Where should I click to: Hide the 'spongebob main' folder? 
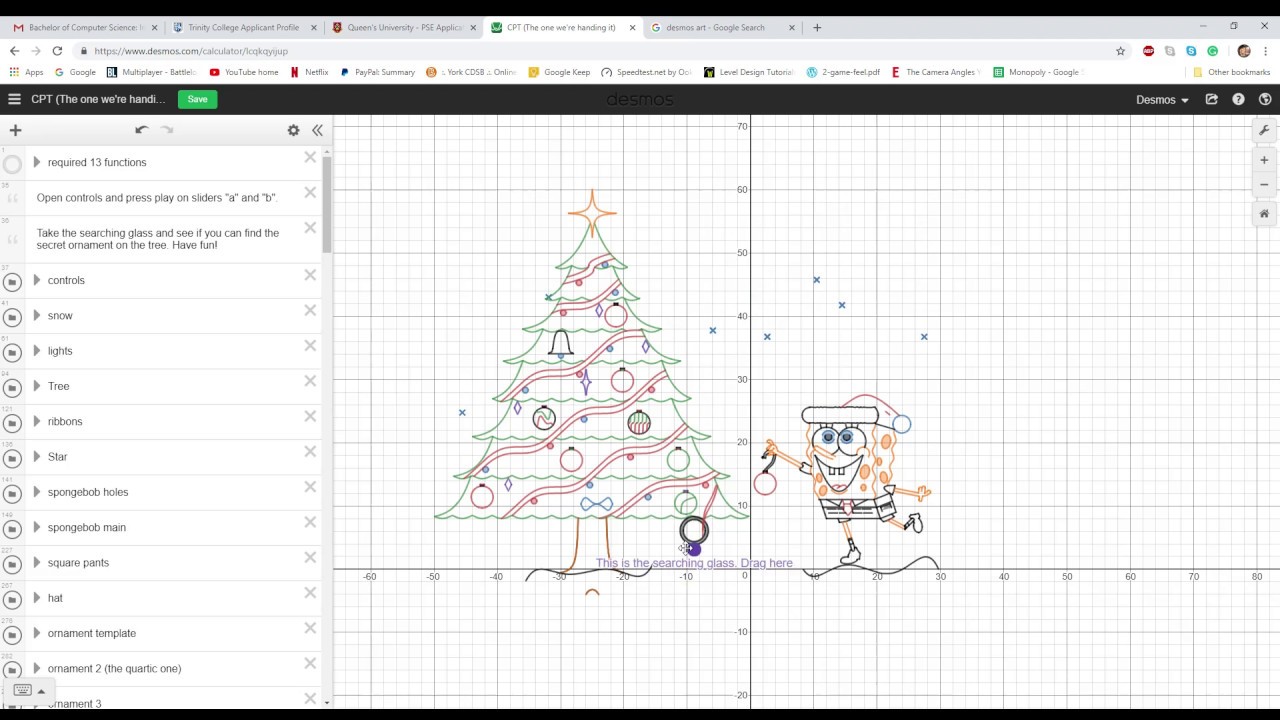pos(12,529)
